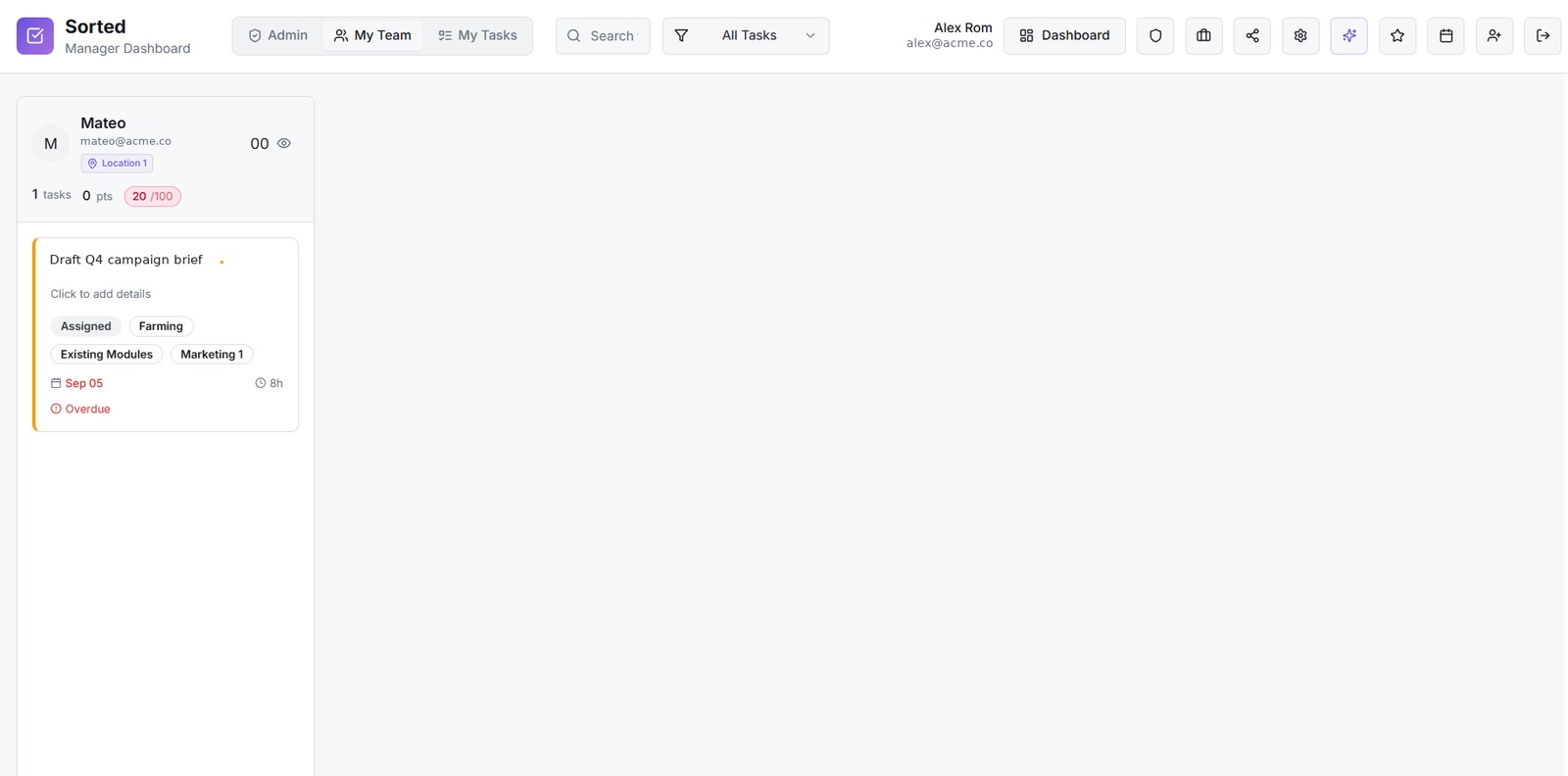Viewport: 1568px width, 776px height.
Task: Open the calendar icon button
Action: pyautogui.click(x=1445, y=36)
